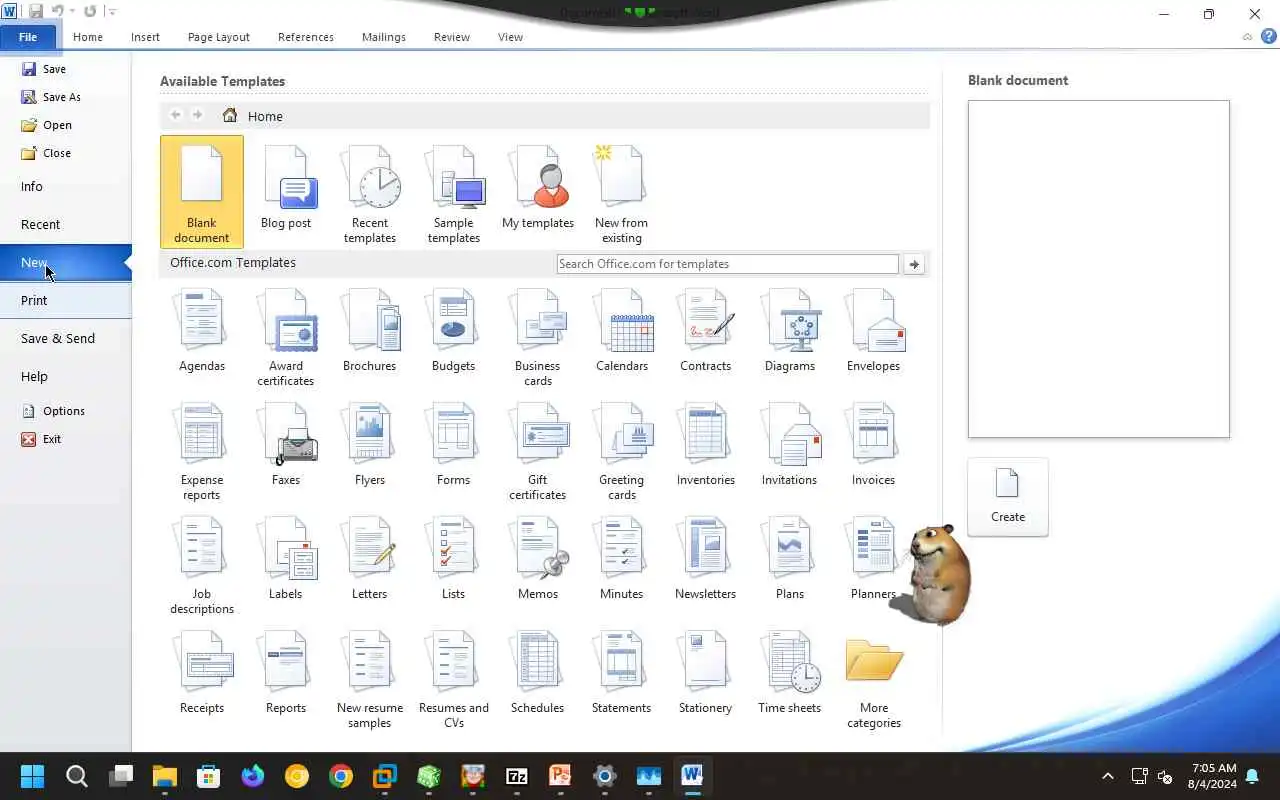Image resolution: width=1280 pixels, height=800 pixels.
Task: Open the Business cards category
Action: [538, 338]
